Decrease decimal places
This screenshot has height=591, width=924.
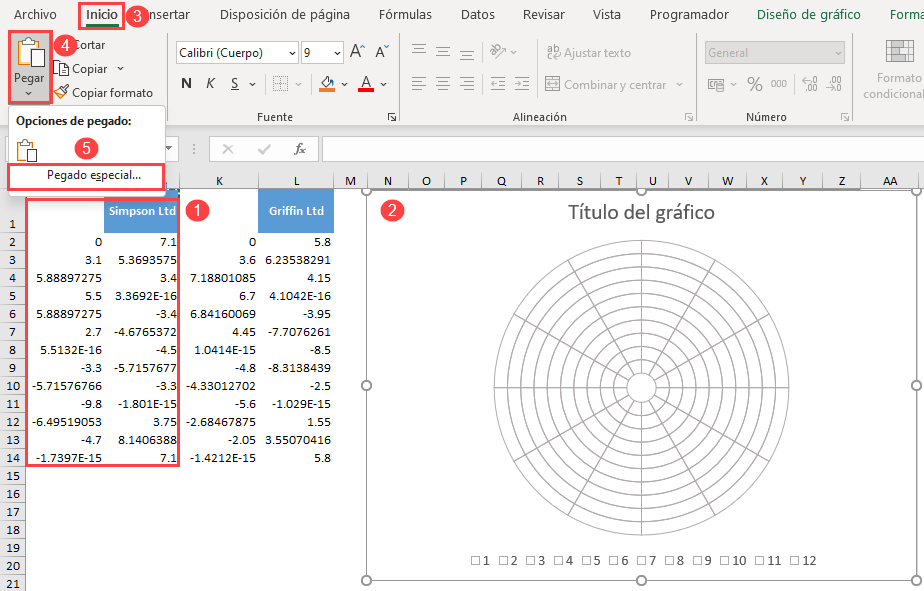click(834, 84)
